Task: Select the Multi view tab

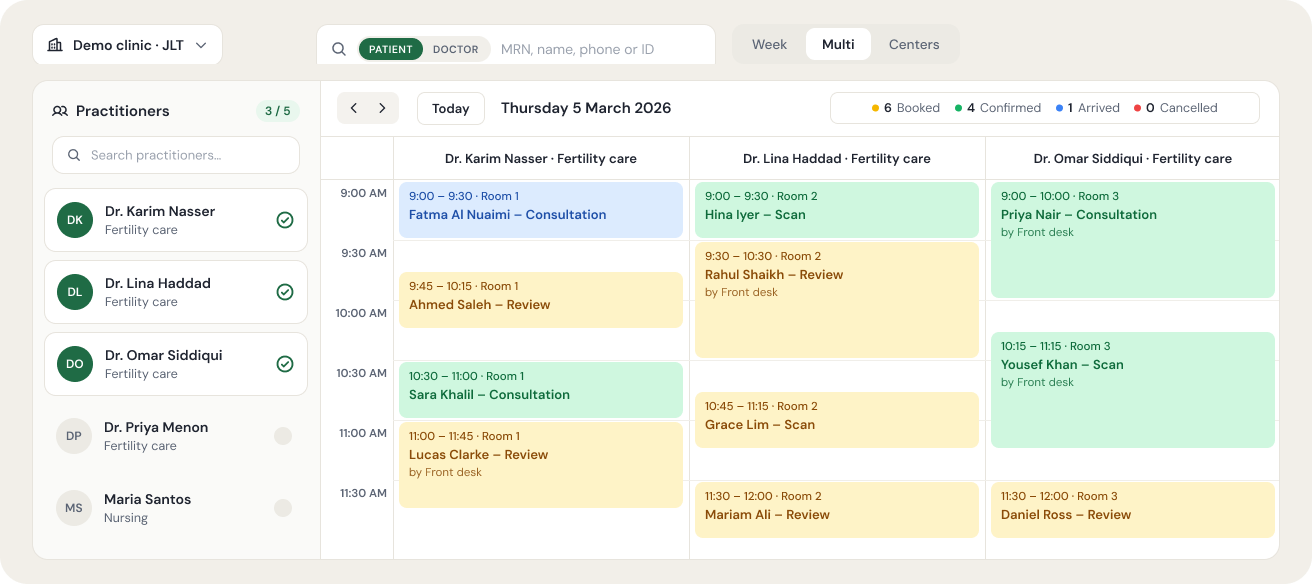Action: point(838,44)
